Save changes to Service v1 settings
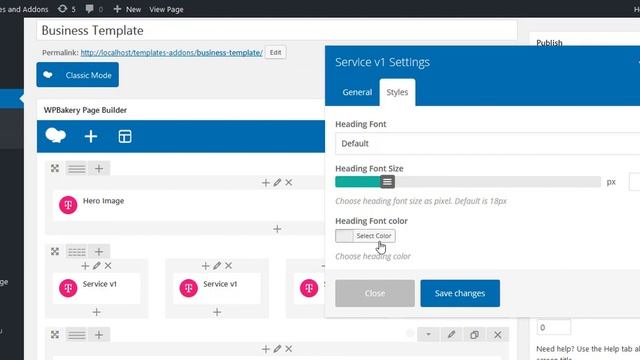 (460, 293)
